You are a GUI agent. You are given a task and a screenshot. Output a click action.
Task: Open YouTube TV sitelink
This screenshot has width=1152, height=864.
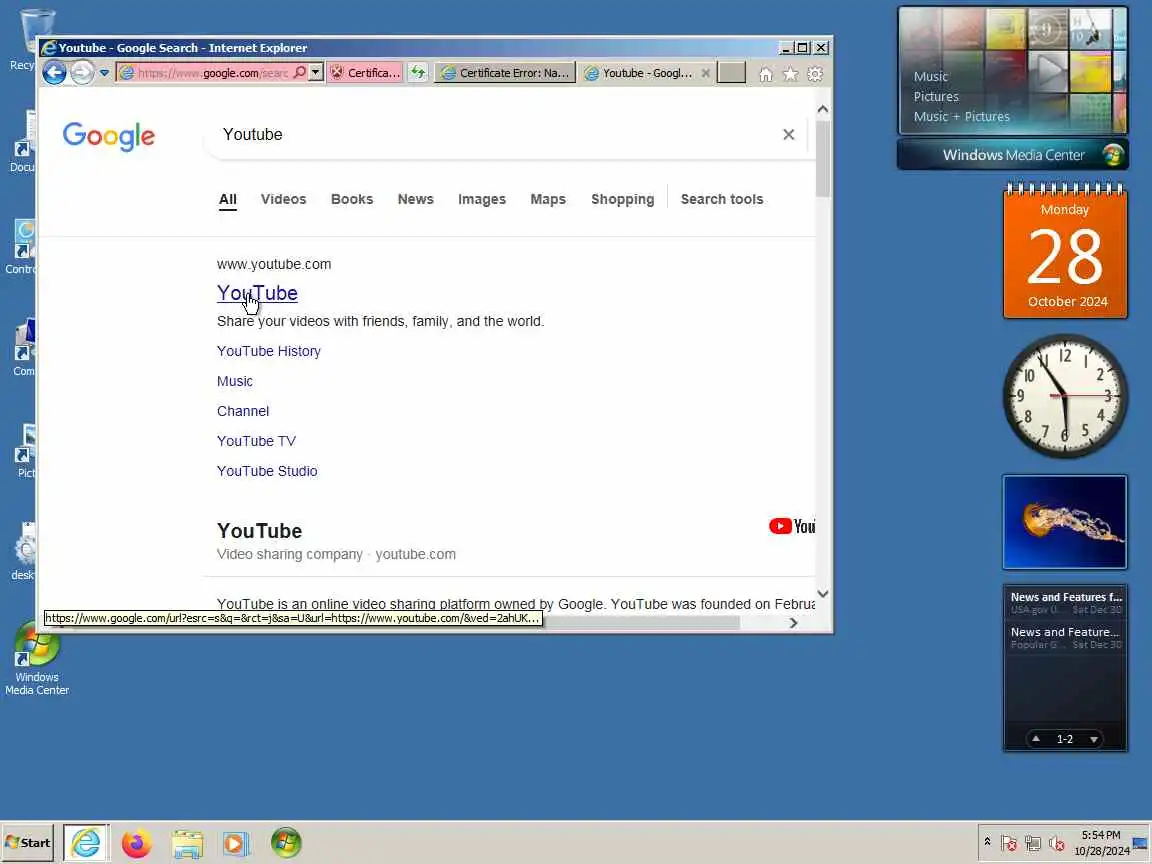click(256, 441)
